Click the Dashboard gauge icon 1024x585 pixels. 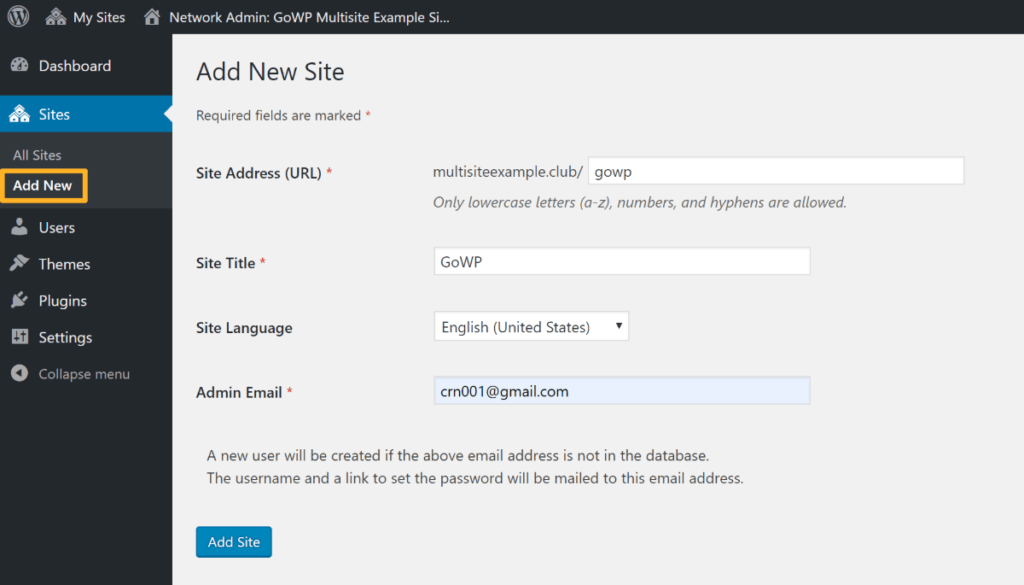[x=20, y=65]
